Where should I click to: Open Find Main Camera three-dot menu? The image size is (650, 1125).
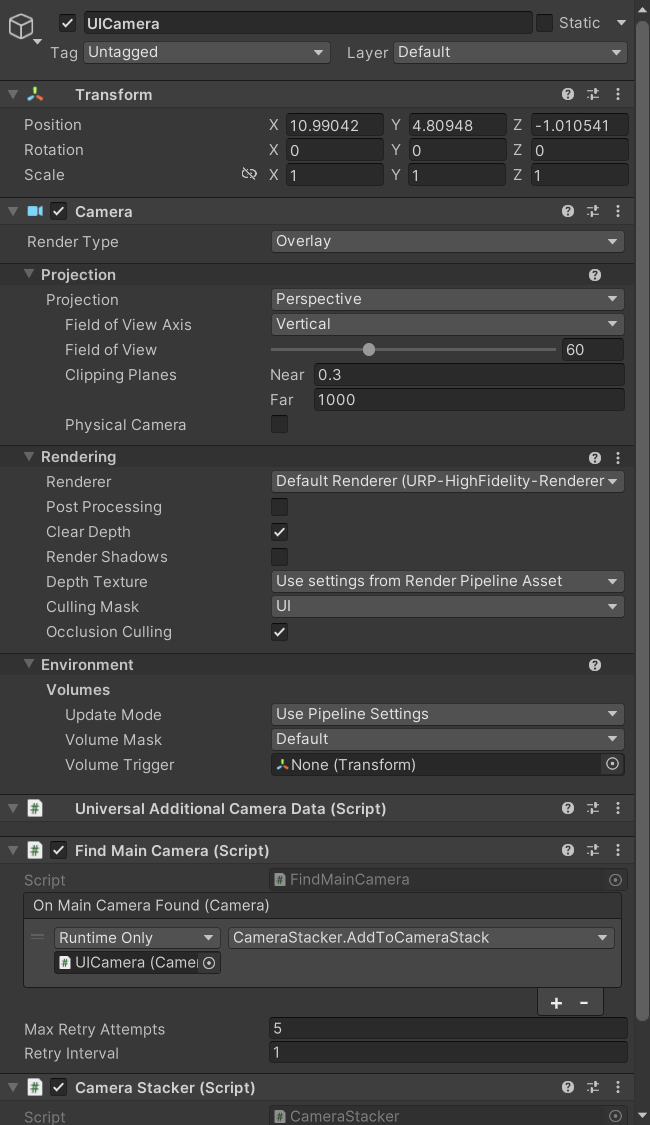618,850
